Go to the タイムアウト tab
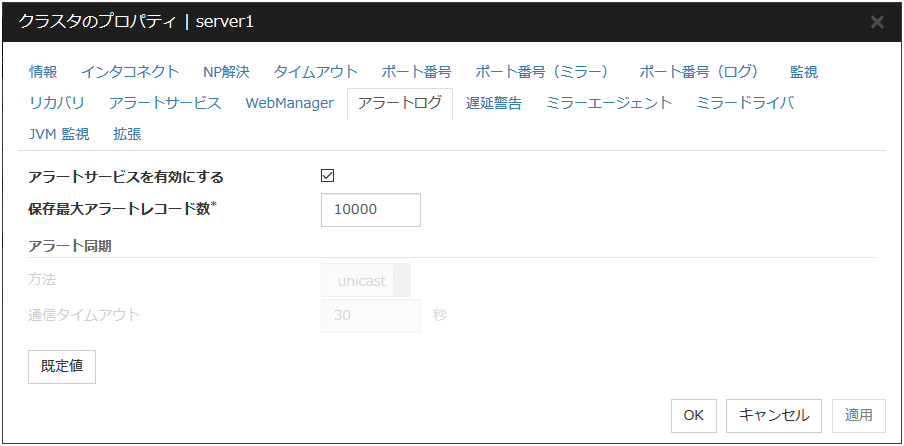 (x=316, y=72)
